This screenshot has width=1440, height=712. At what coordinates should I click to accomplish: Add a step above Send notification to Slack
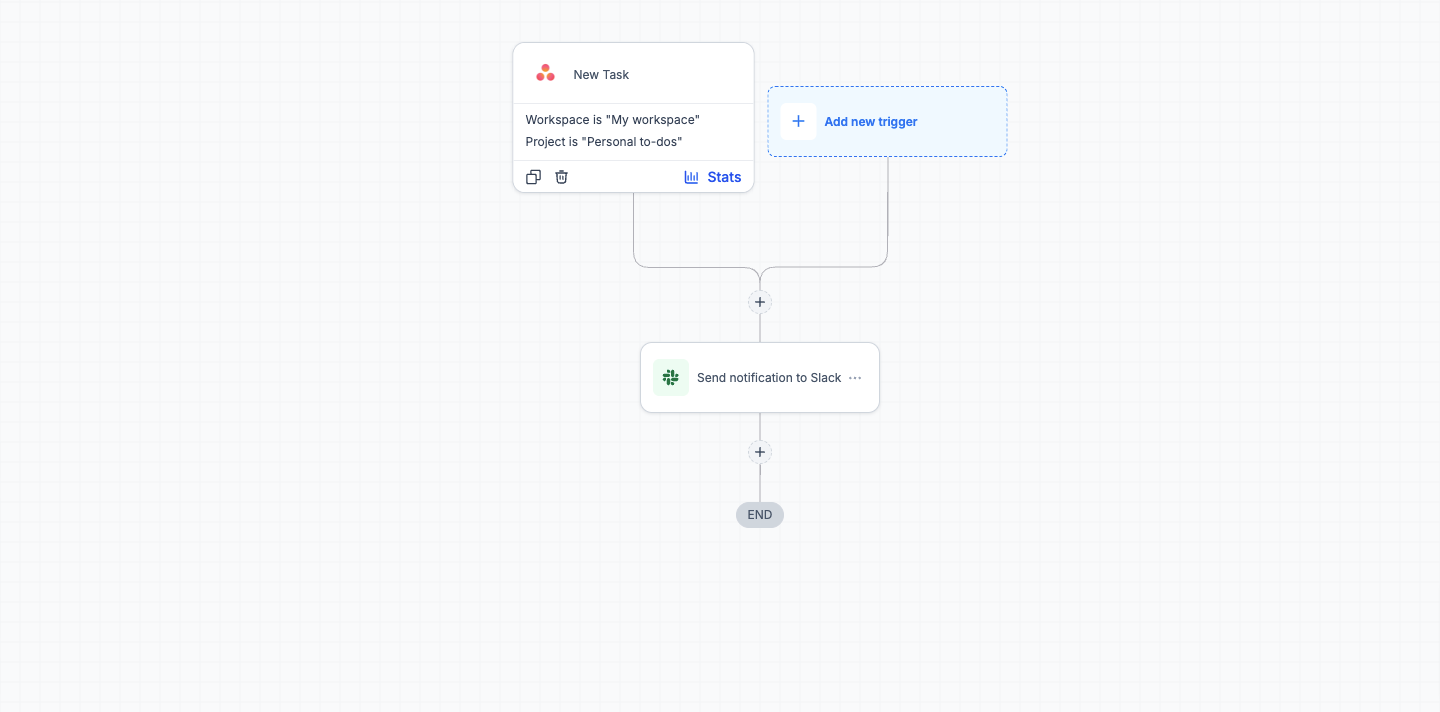760,302
